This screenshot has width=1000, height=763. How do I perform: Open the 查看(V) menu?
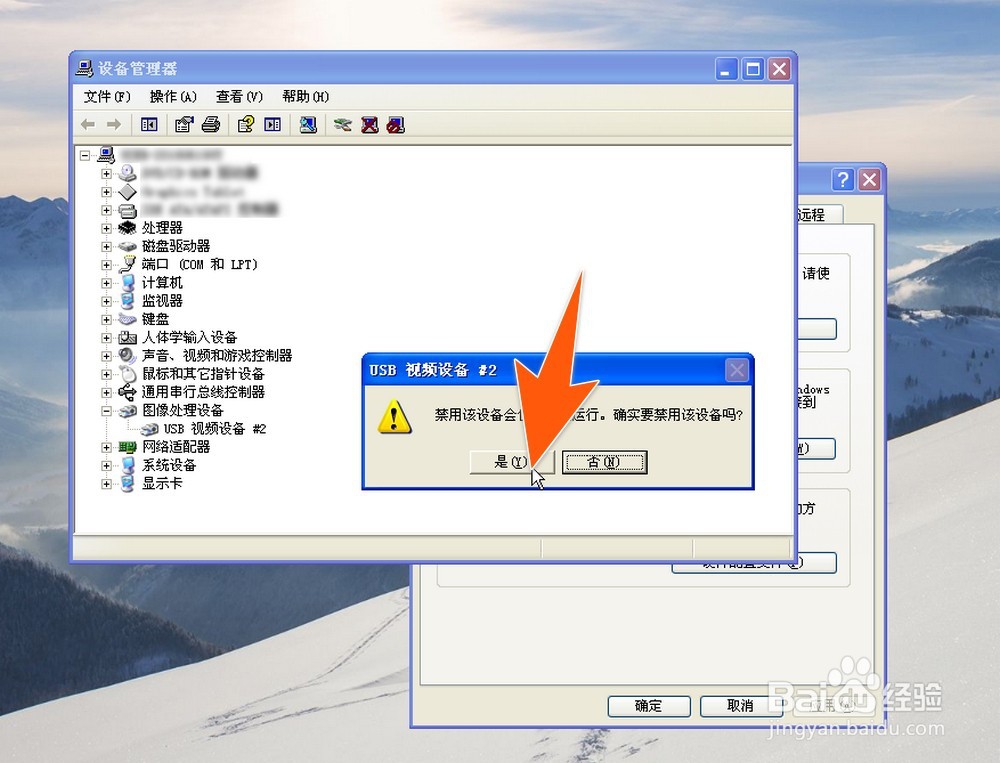click(239, 97)
